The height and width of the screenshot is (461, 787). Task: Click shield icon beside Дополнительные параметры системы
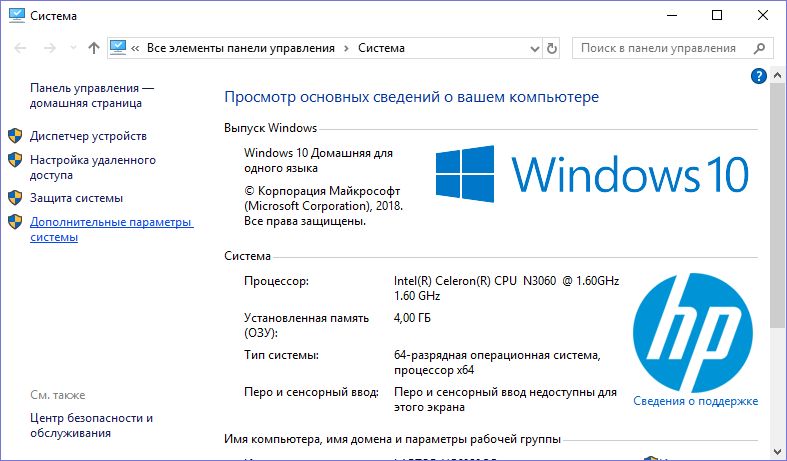15,221
